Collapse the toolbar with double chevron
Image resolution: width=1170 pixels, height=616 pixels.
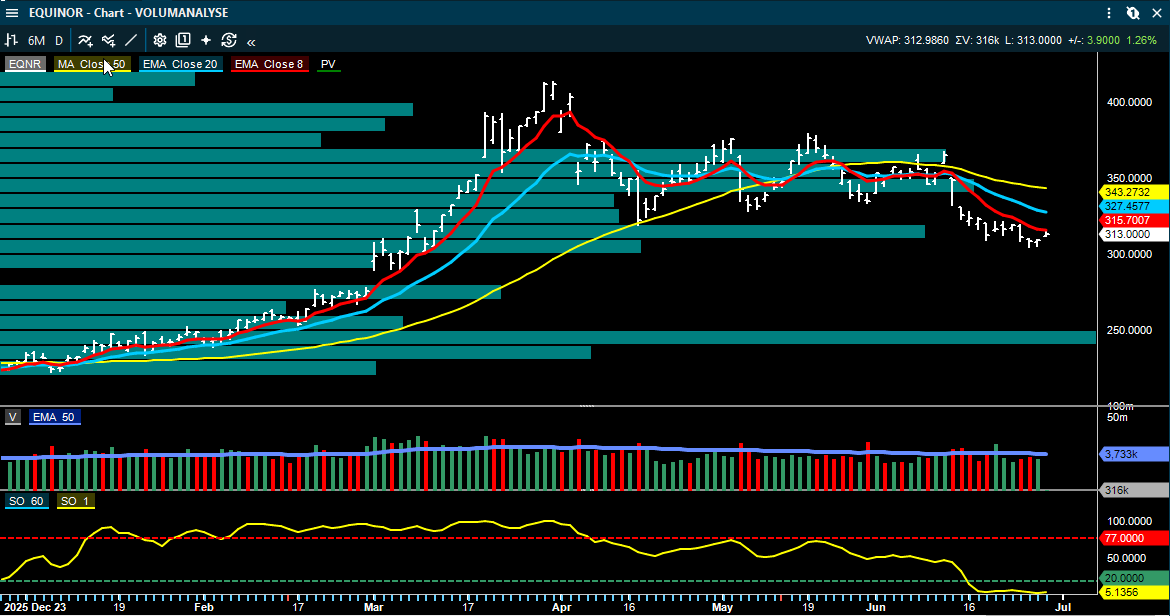pyautogui.click(x=251, y=42)
